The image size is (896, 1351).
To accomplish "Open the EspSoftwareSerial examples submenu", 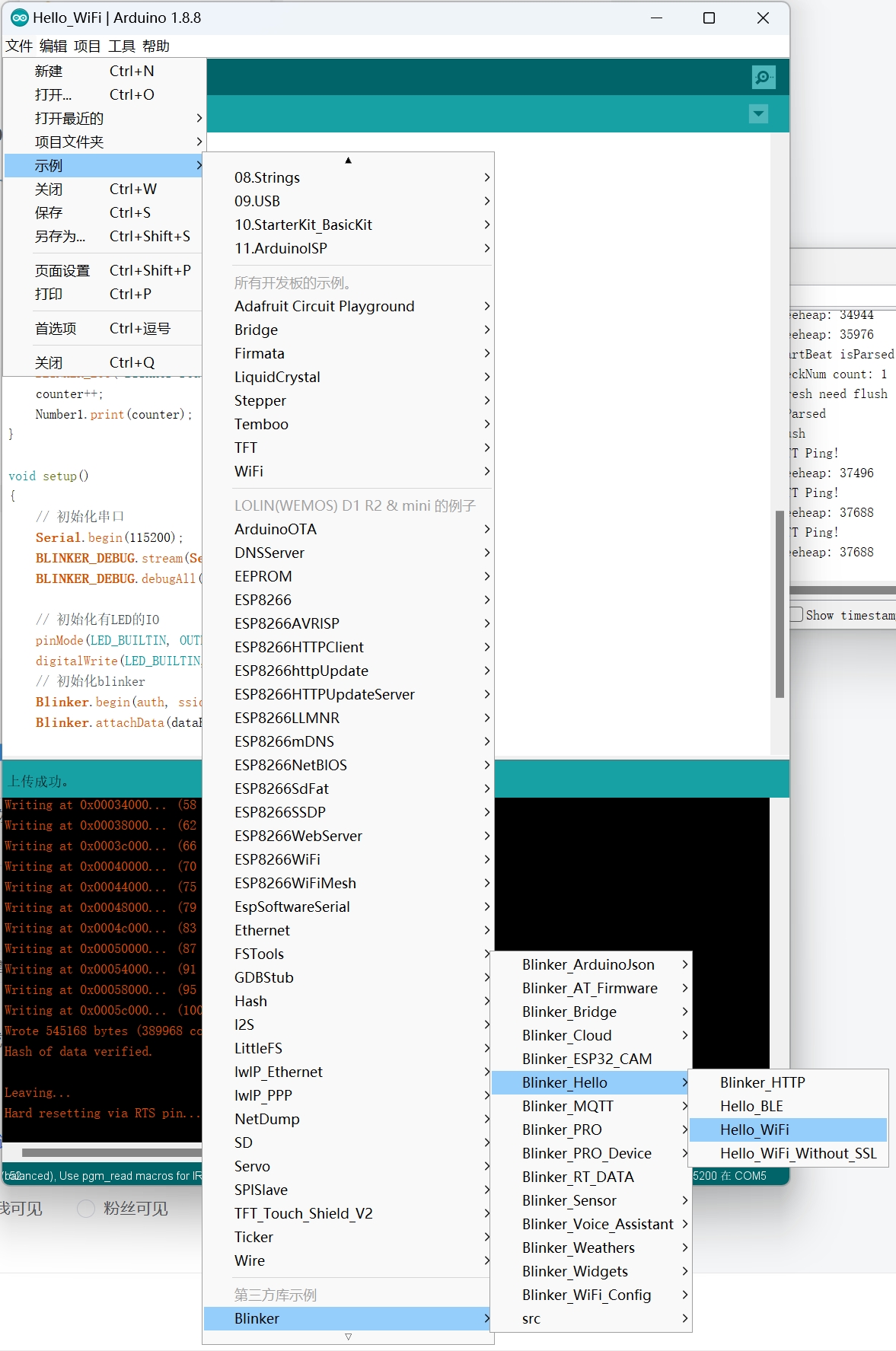I will 349,907.
